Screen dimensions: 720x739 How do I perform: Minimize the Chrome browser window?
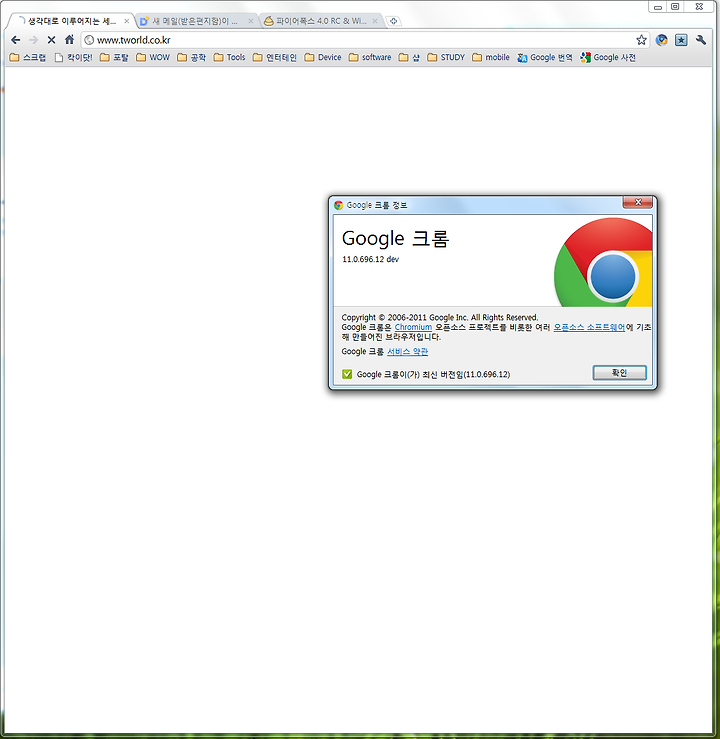(658, 7)
